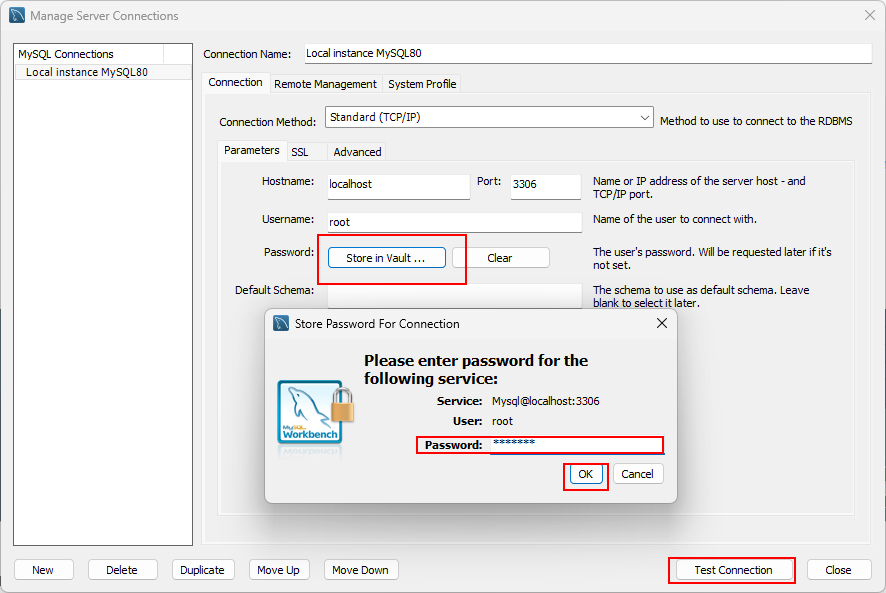
Task: Close the Store Password For Connection dialog
Action: 662,323
